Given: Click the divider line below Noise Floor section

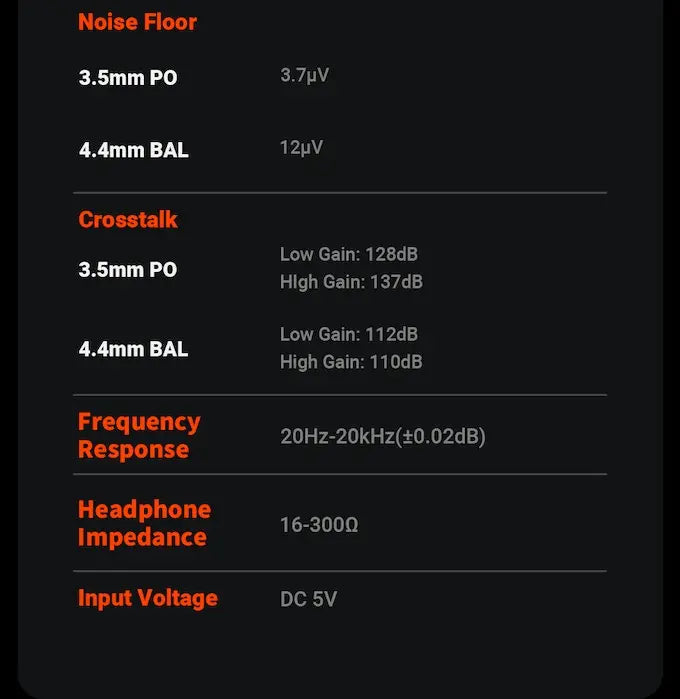Looking at the screenshot, I should (339, 192).
